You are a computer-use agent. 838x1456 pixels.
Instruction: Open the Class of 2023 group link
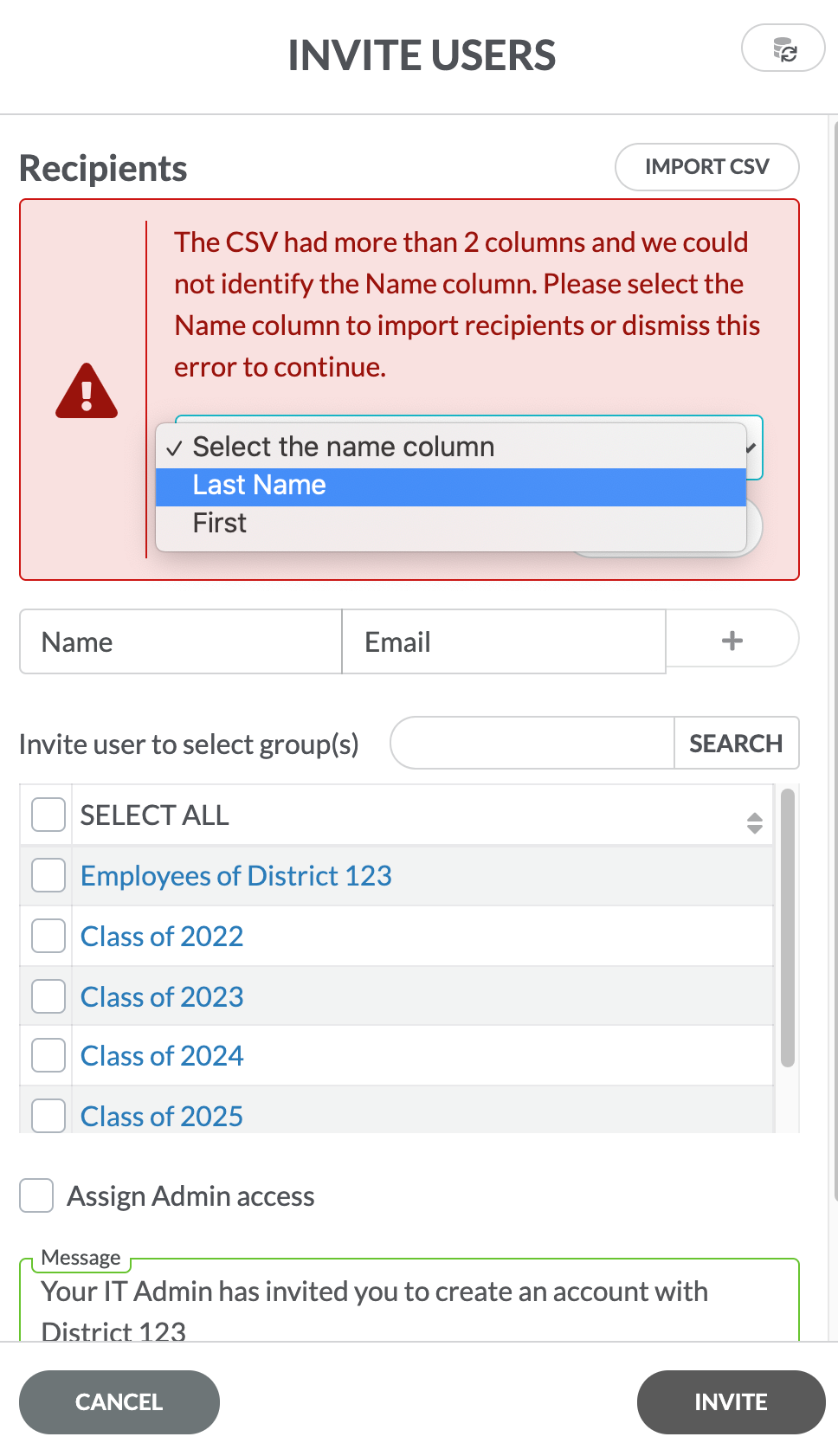[162, 996]
